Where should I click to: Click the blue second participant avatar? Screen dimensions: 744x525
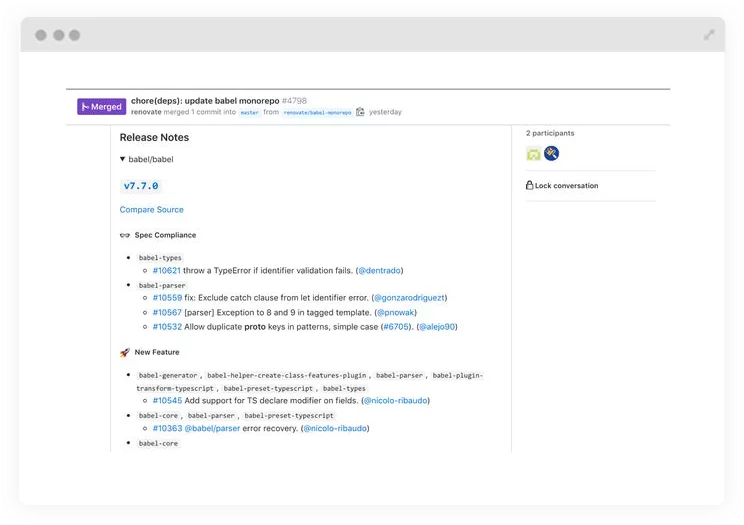click(551, 153)
